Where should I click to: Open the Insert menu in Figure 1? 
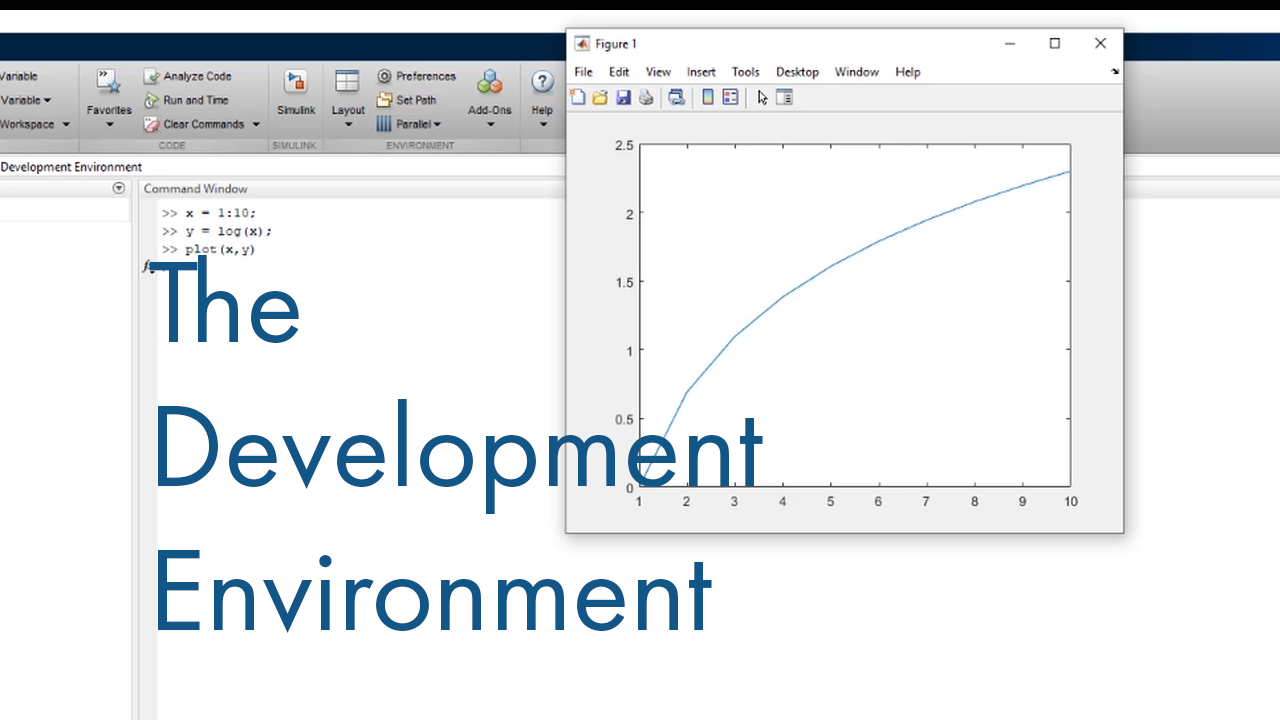pyautogui.click(x=701, y=72)
